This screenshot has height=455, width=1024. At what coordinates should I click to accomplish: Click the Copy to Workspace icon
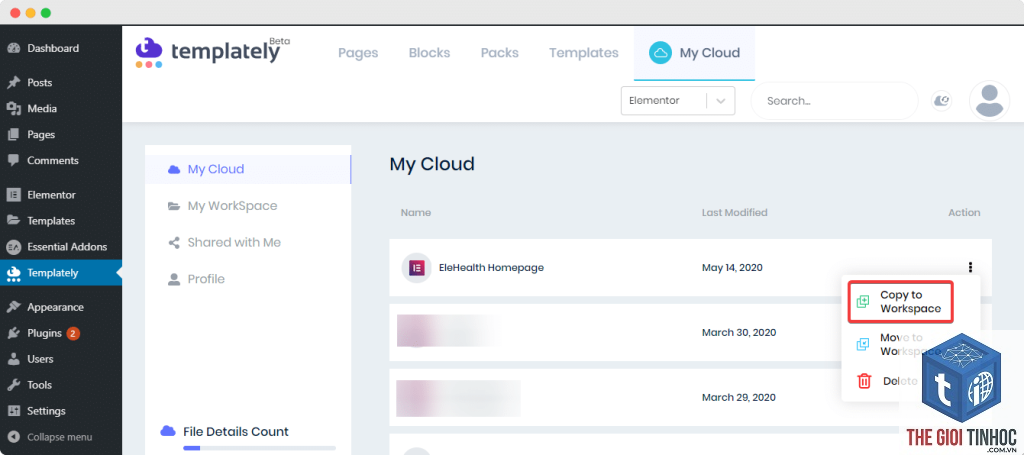coord(863,302)
